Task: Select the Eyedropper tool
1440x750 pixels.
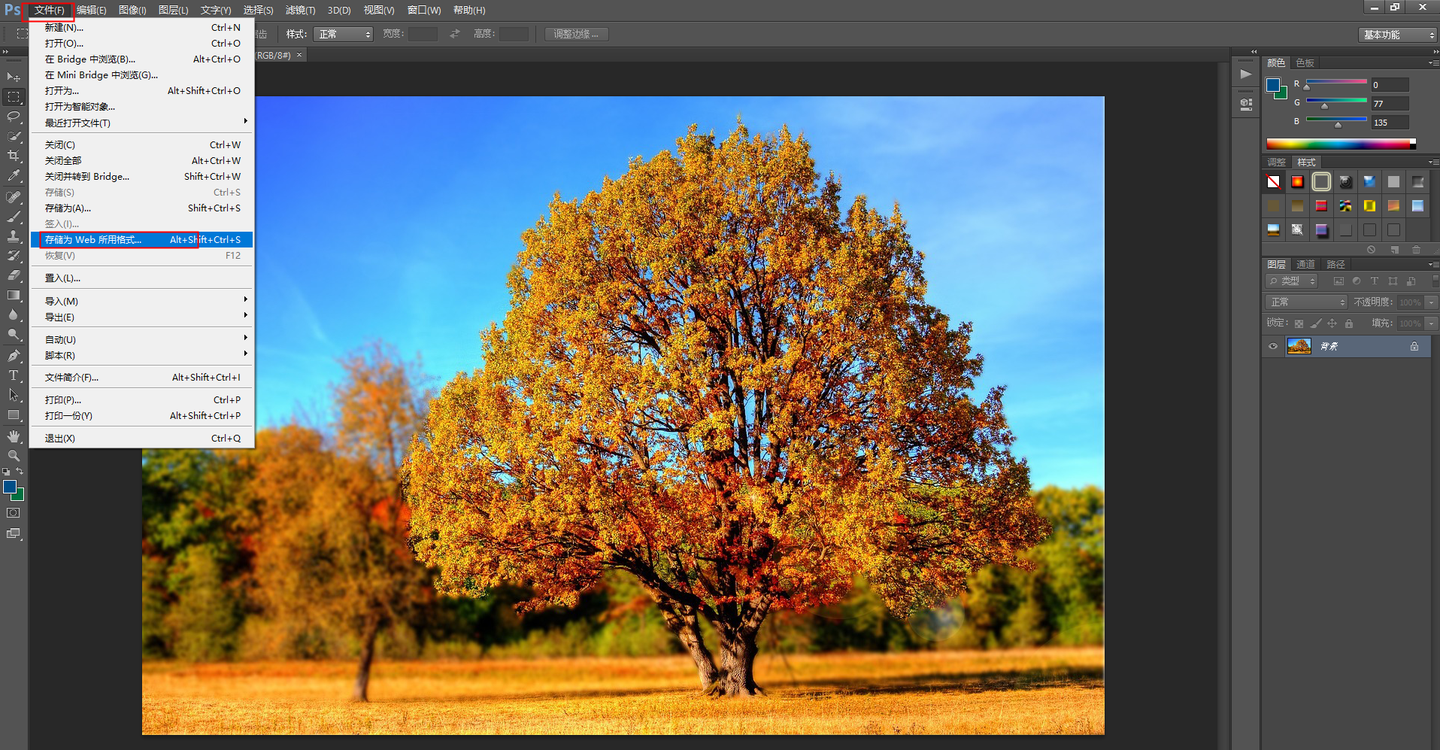Action: coord(14,176)
